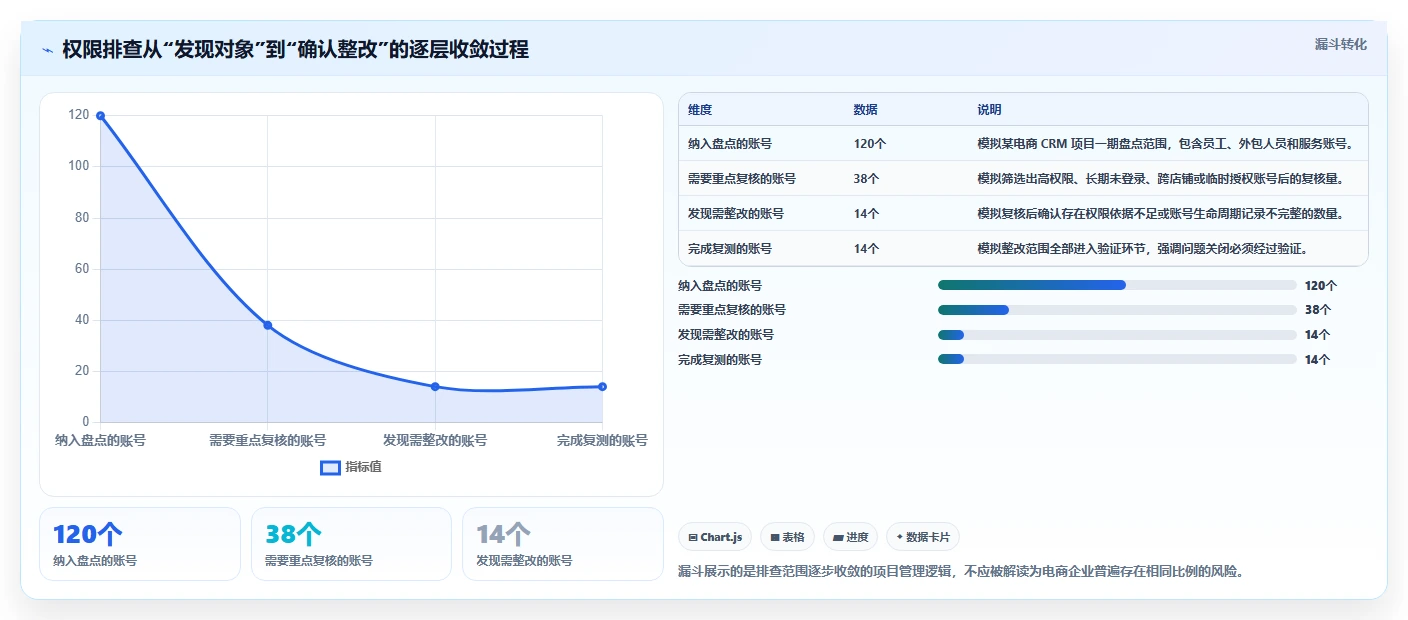The height and width of the screenshot is (620, 1408).
Task: Click the progress bar for 完成复测的账号
Action: pyautogui.click(x=1117, y=359)
